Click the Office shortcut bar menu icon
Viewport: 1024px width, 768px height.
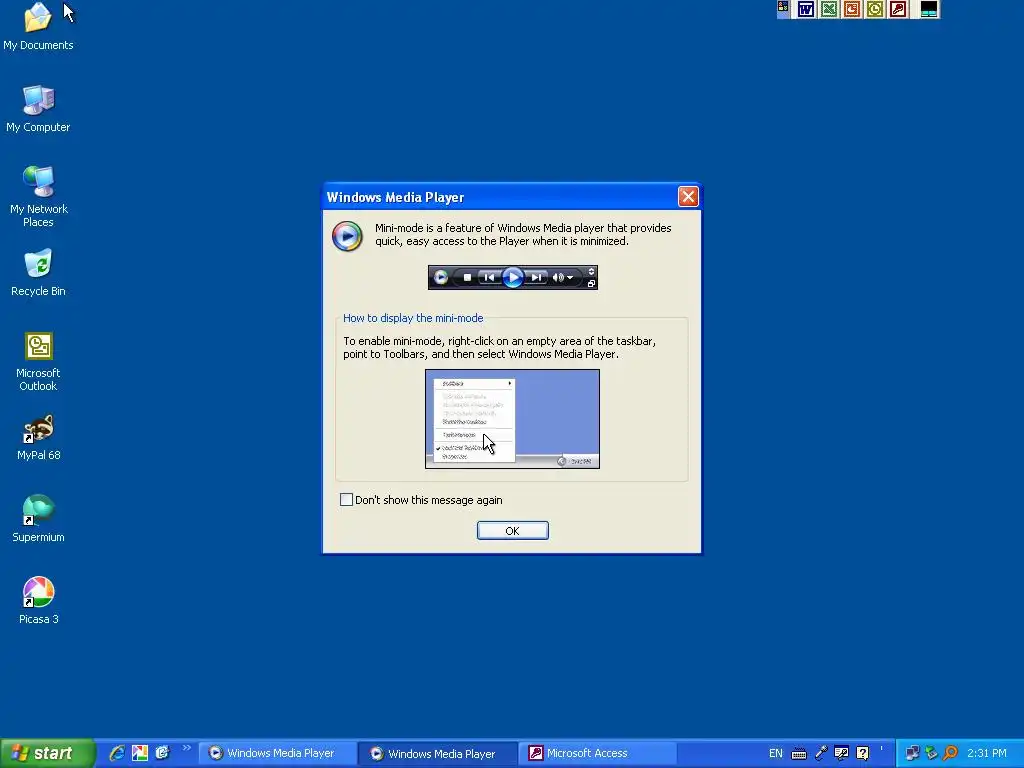pyautogui.click(x=783, y=8)
